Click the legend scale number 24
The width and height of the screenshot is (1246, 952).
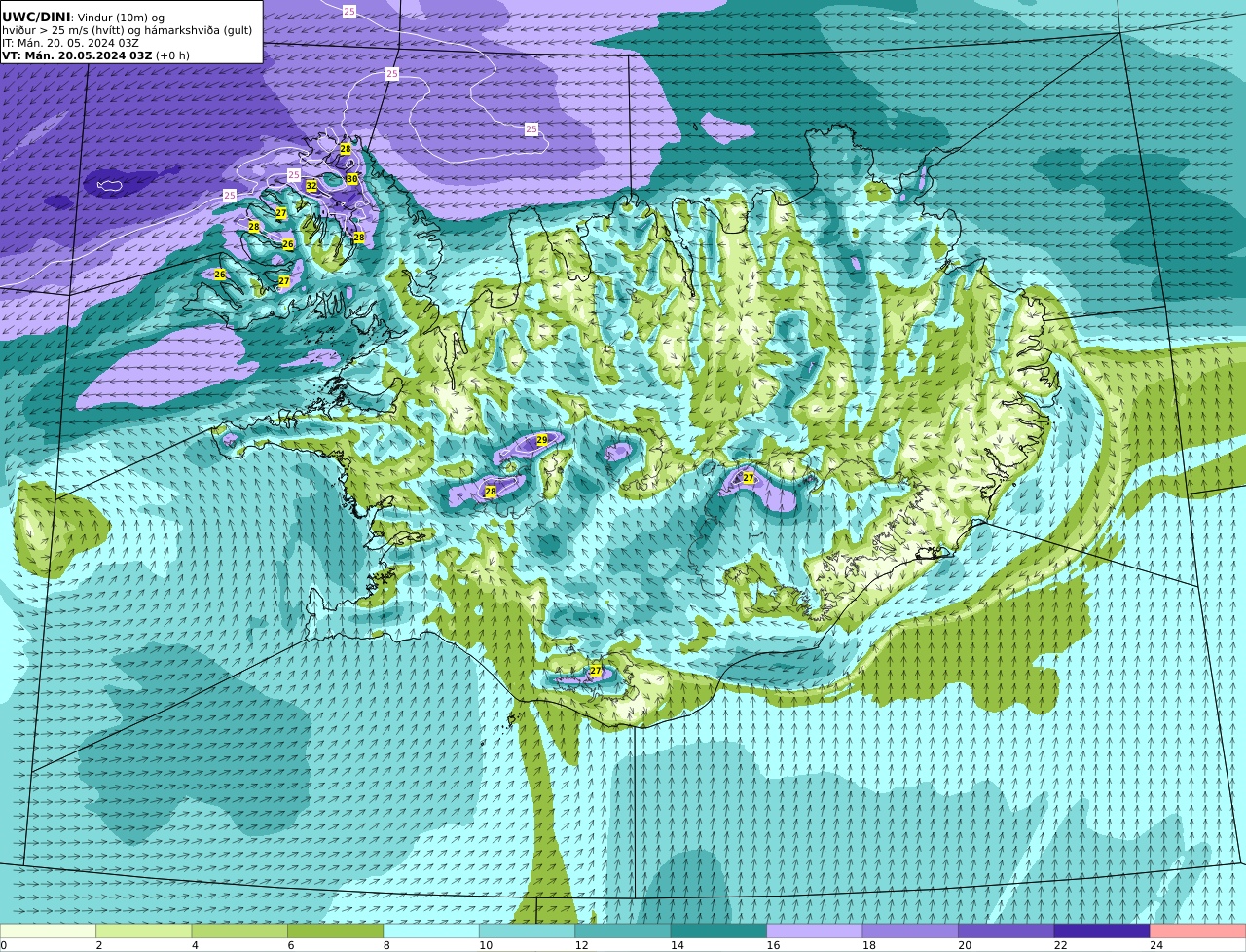tap(1156, 945)
